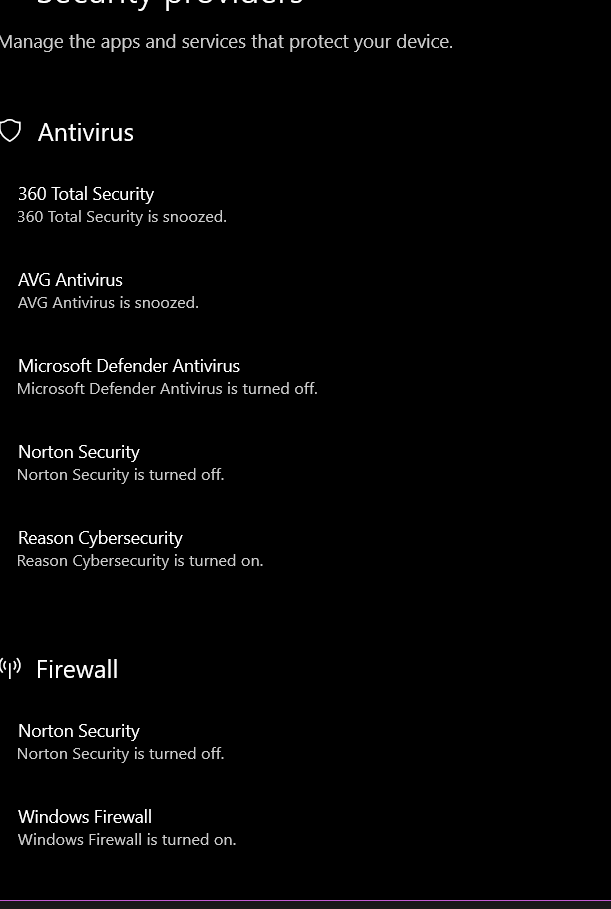The height and width of the screenshot is (909, 611).
Task: Select the Antivirus section heading
Action: [86, 133]
